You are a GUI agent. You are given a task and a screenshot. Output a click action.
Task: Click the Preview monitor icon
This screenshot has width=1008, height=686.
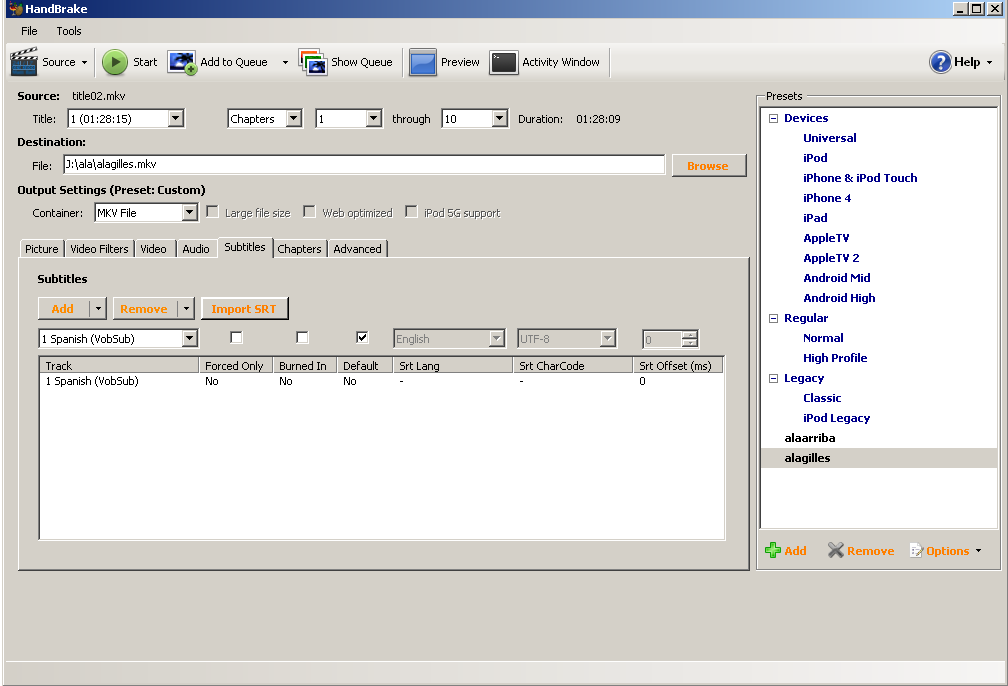click(422, 62)
